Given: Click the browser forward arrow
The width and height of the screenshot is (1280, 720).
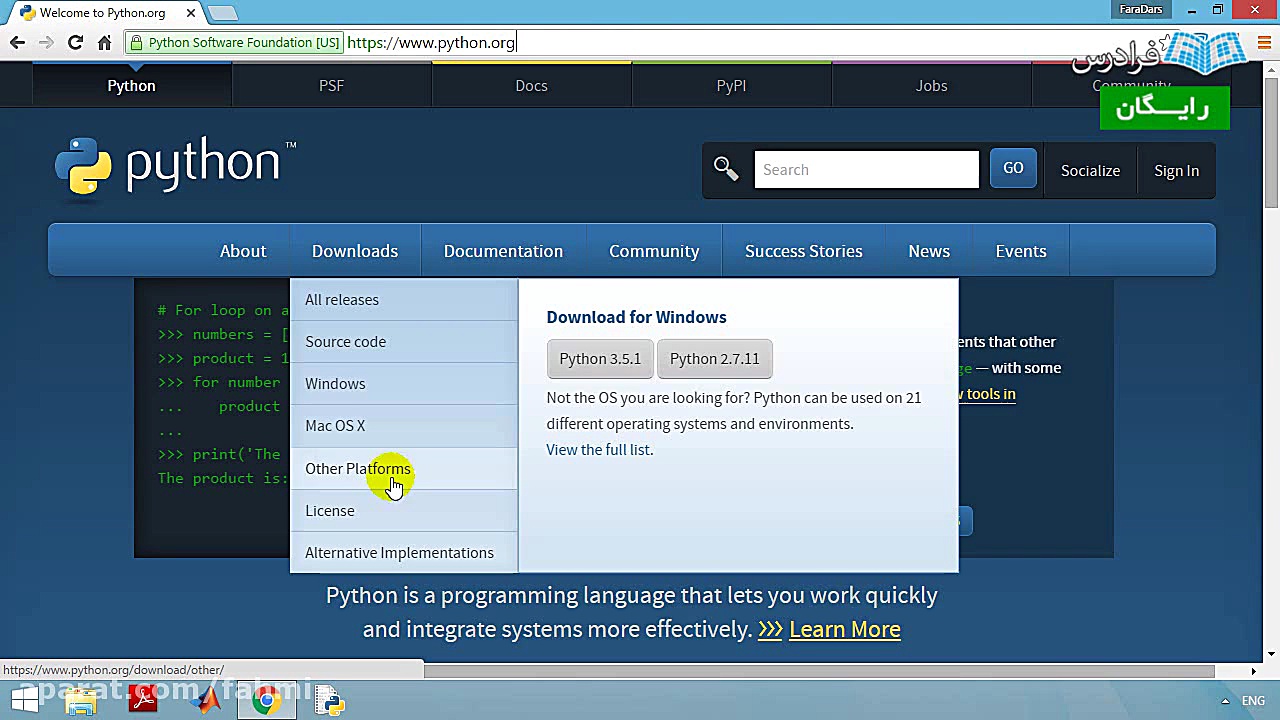Looking at the screenshot, I should click(x=46, y=42).
